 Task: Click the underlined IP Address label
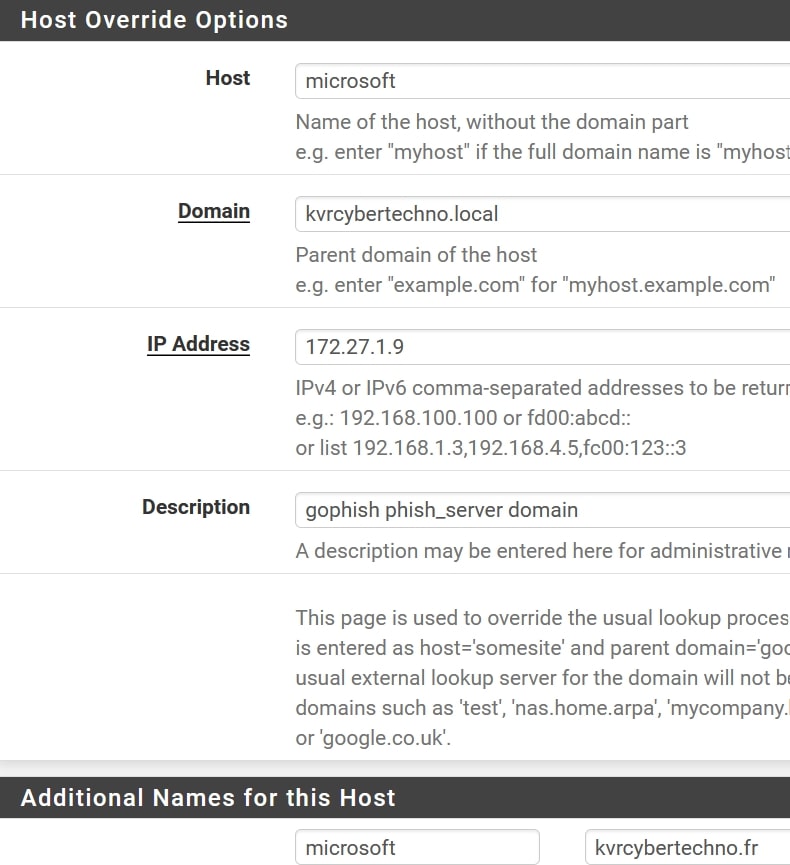pos(198,344)
